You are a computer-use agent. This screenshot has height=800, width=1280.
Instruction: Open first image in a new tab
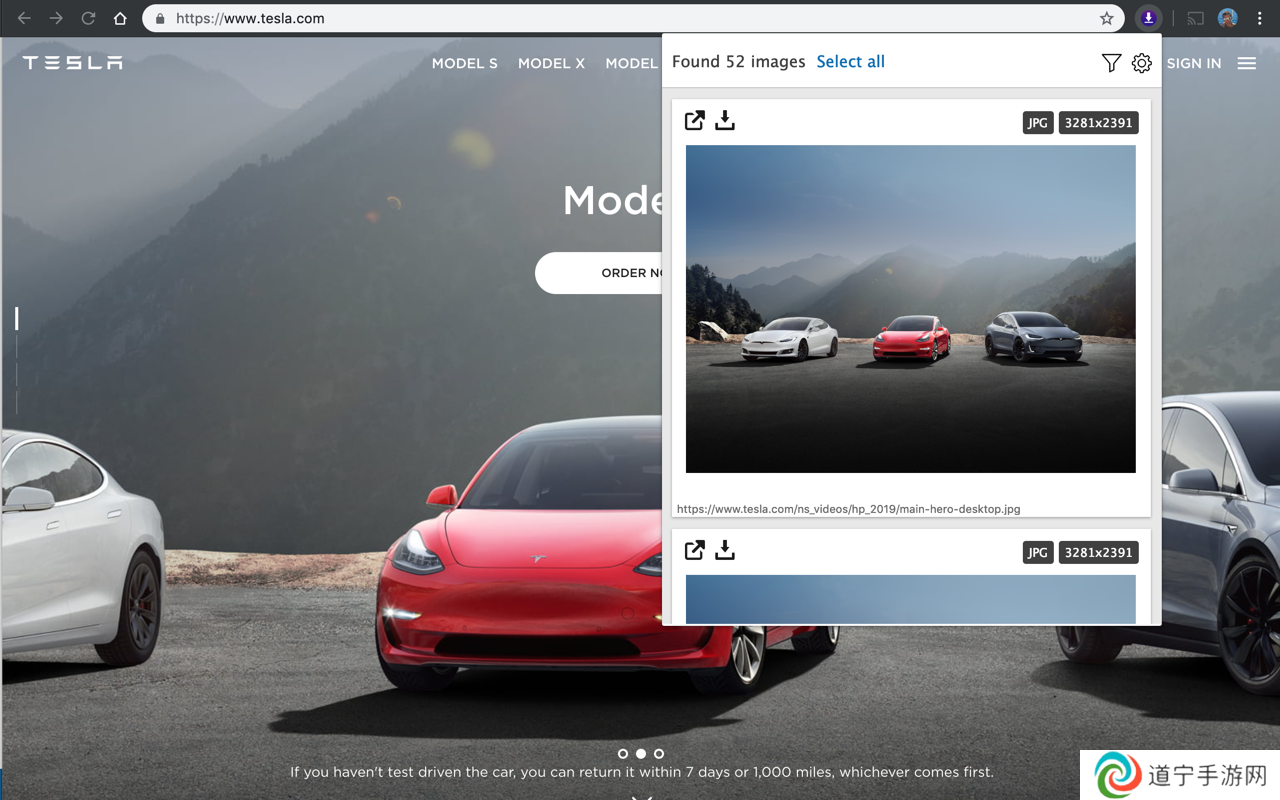695,120
